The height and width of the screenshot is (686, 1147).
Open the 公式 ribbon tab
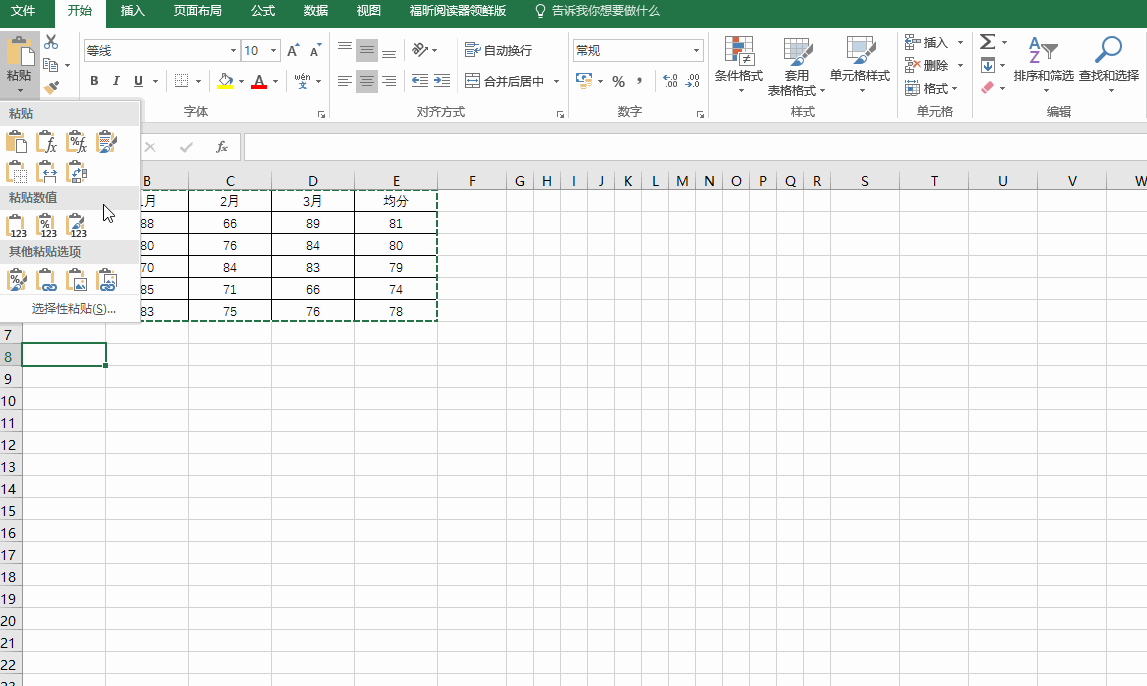(x=263, y=11)
